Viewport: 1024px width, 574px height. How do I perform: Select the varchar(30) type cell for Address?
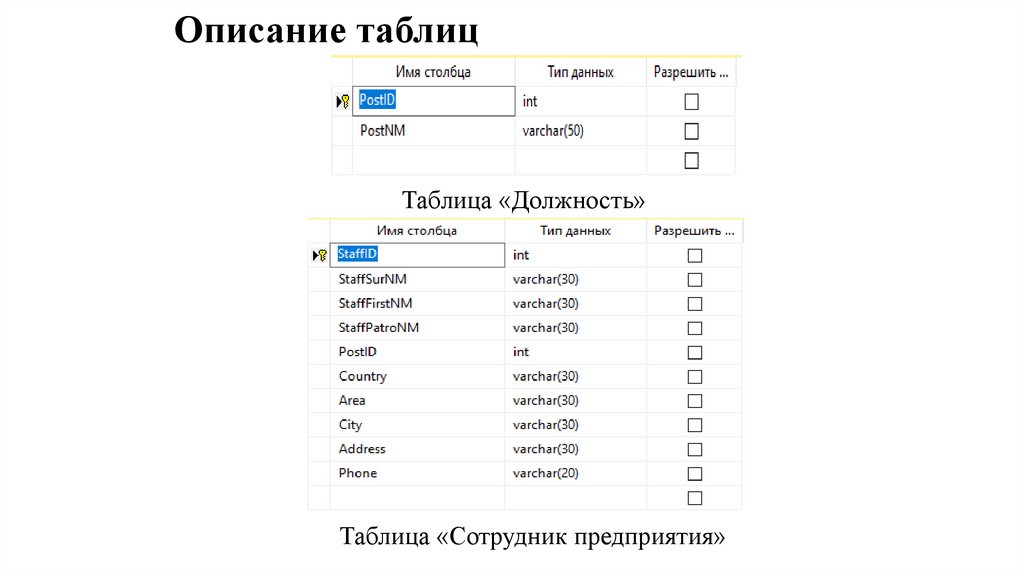[x=575, y=449]
